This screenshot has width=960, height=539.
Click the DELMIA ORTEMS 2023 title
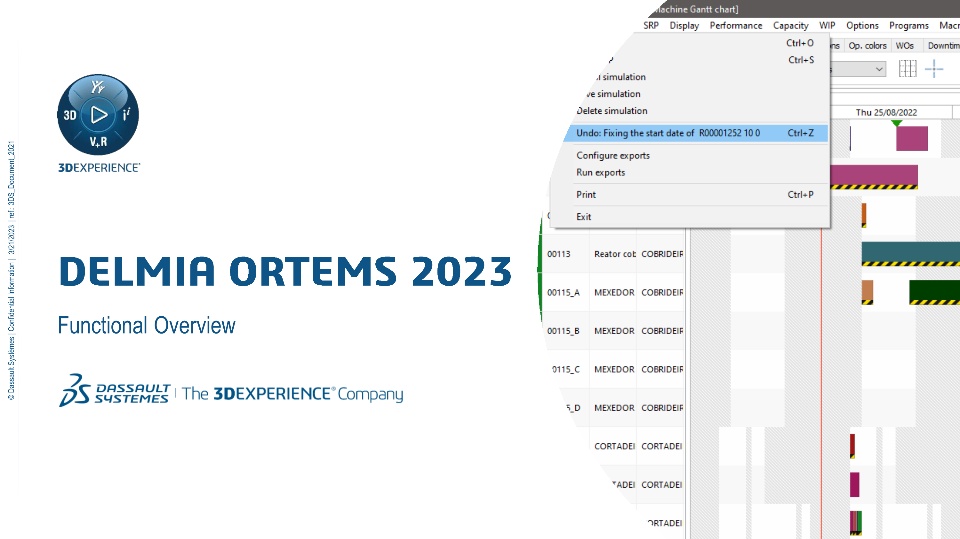click(x=285, y=271)
